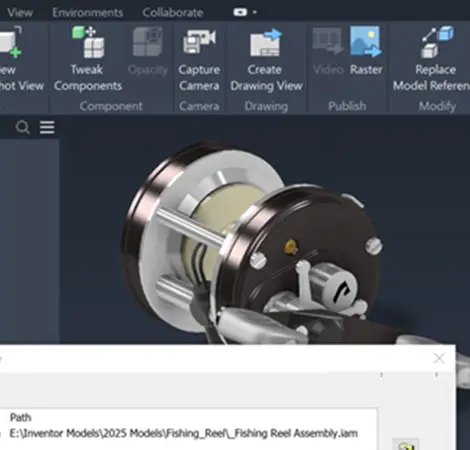Click the Video publish icon
Viewport: 470px width, 450px height.
tap(328, 41)
